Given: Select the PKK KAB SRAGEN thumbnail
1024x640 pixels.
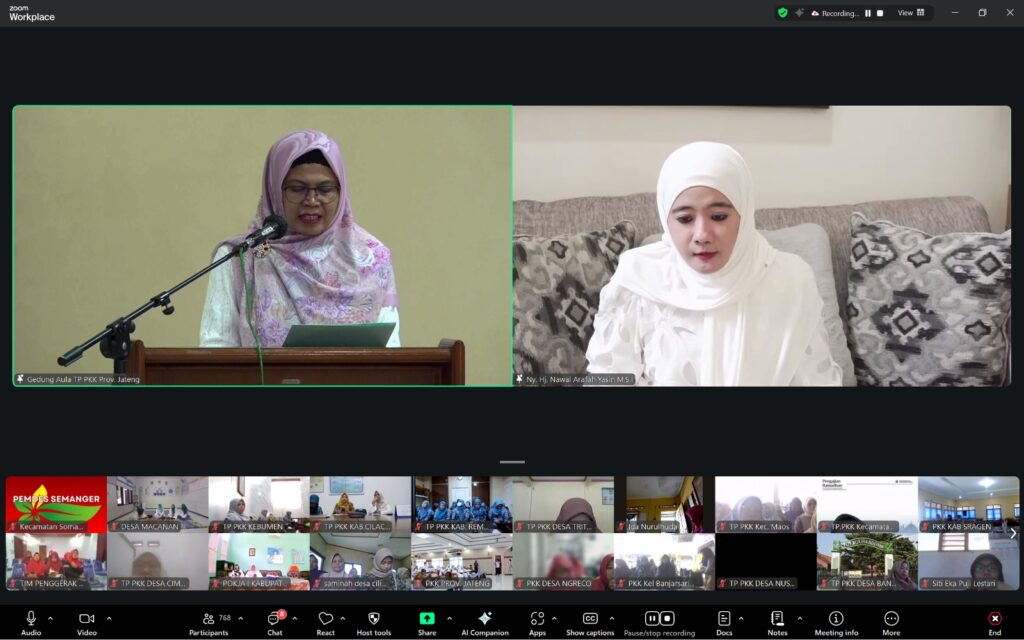Looking at the screenshot, I should point(968,504).
